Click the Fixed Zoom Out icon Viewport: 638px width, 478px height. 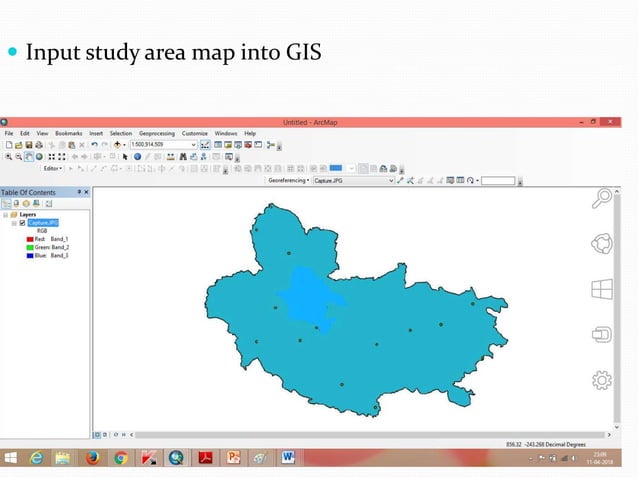62,157
